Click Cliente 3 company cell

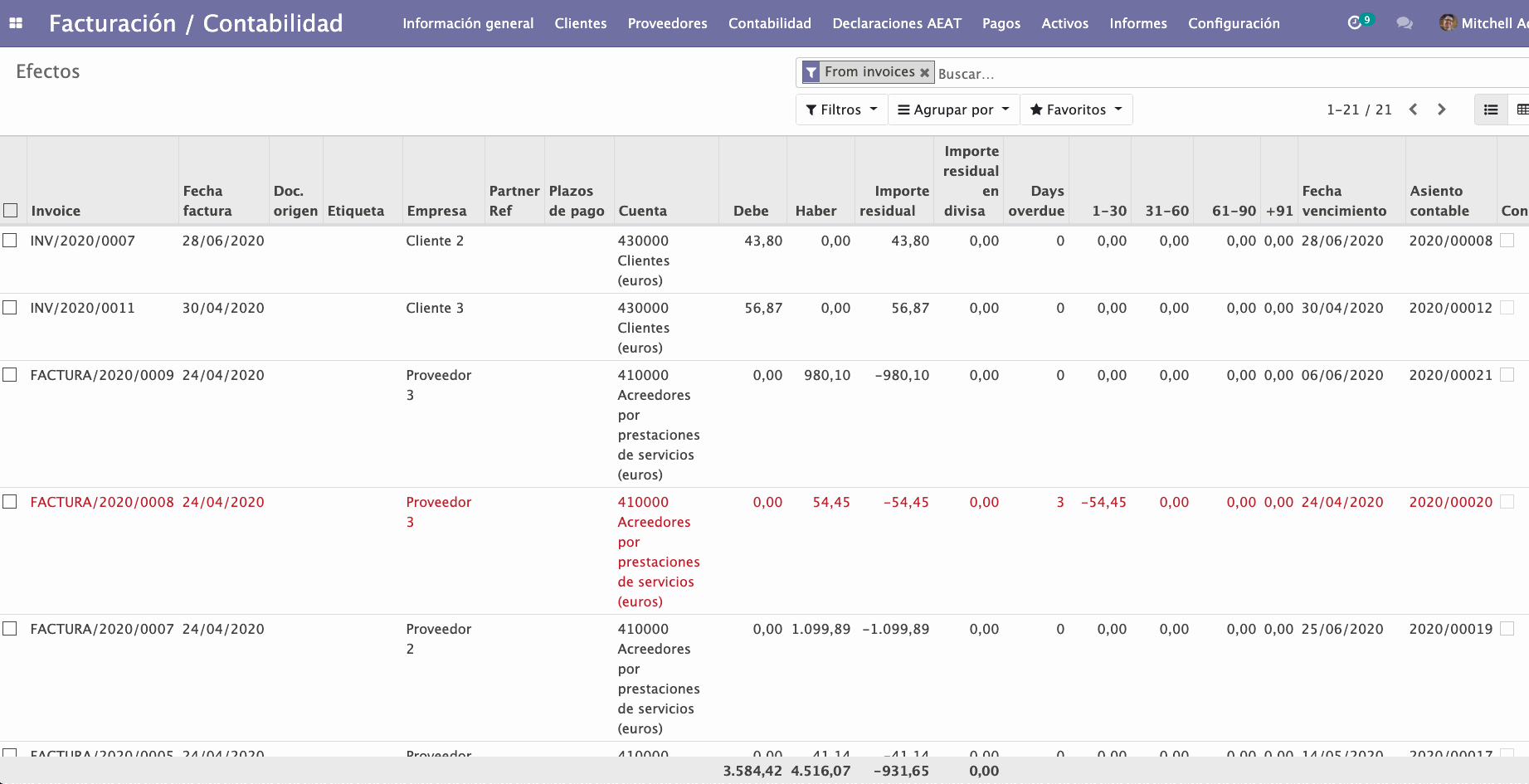435,308
